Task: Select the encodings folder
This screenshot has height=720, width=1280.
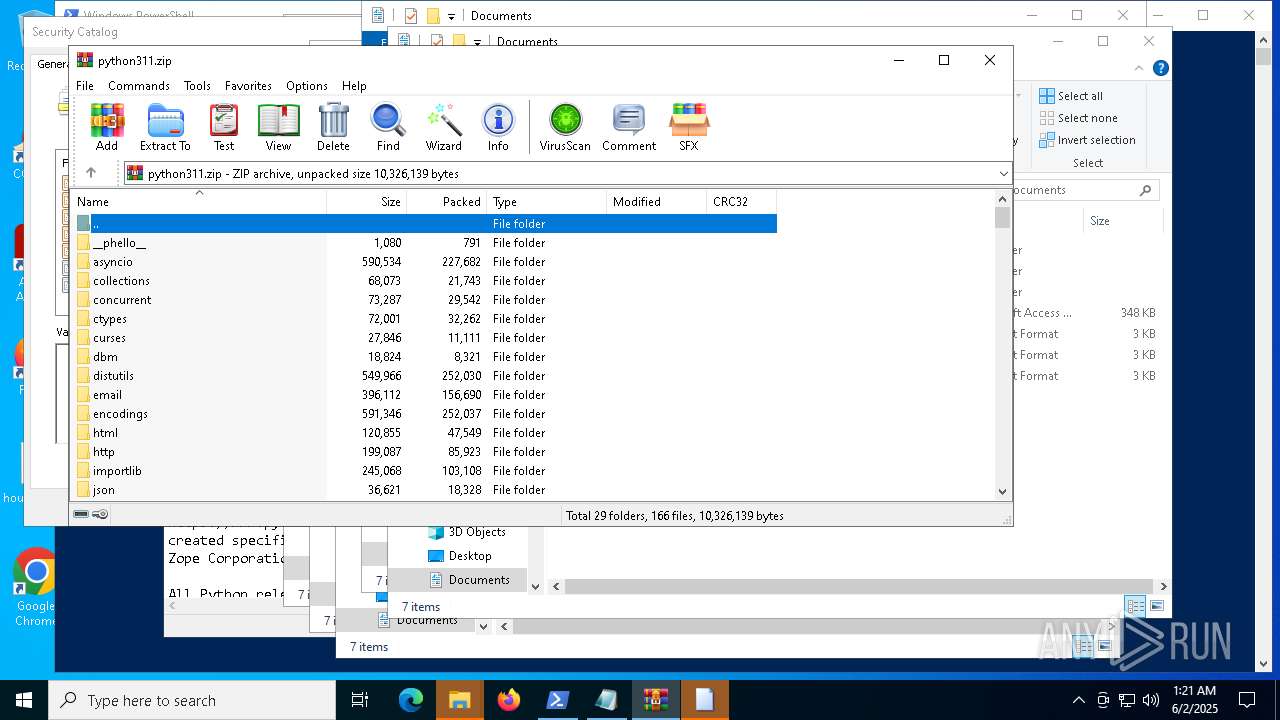Action: 426,414
